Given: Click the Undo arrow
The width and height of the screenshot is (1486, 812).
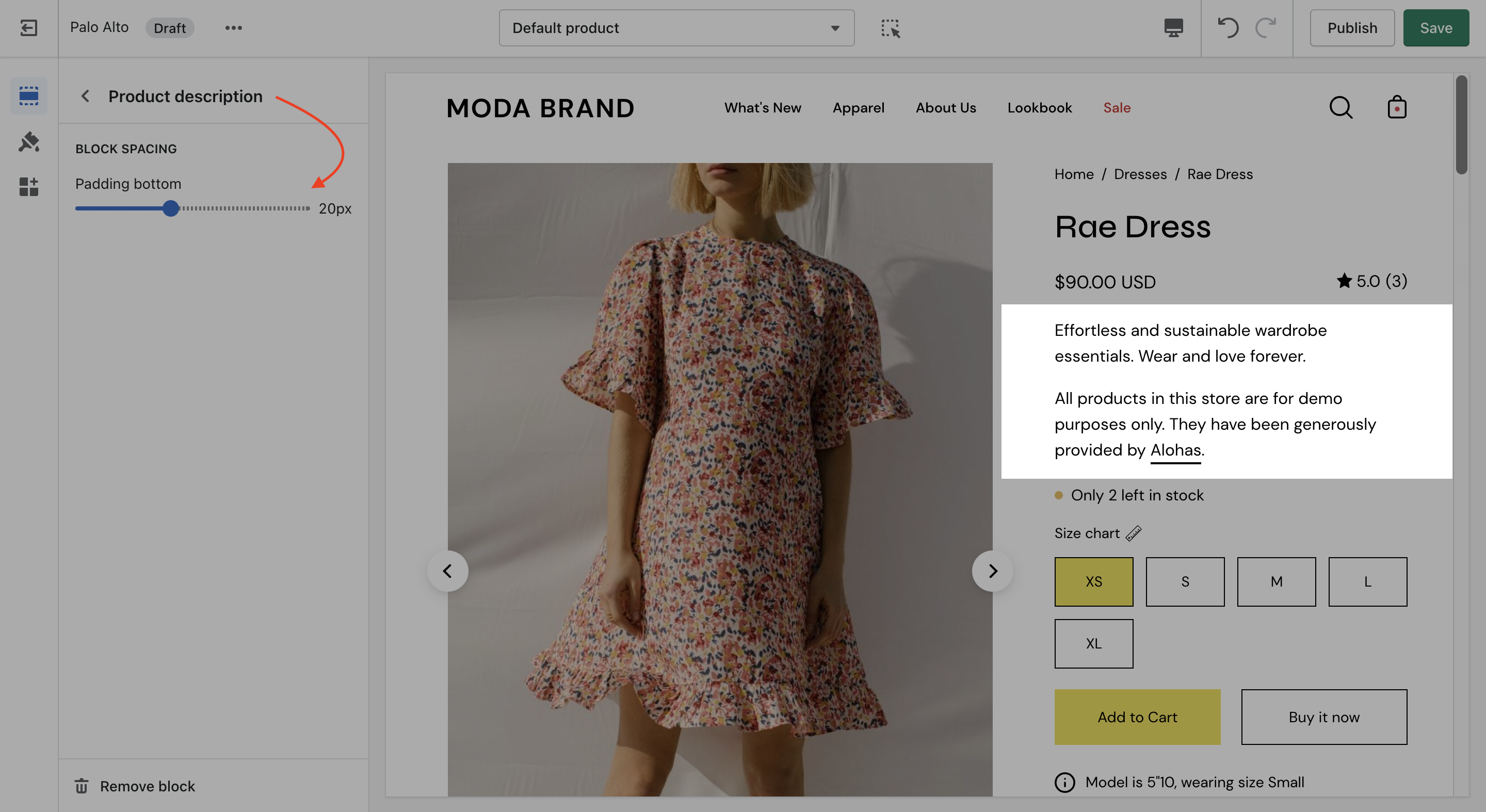Looking at the screenshot, I should (1227, 28).
